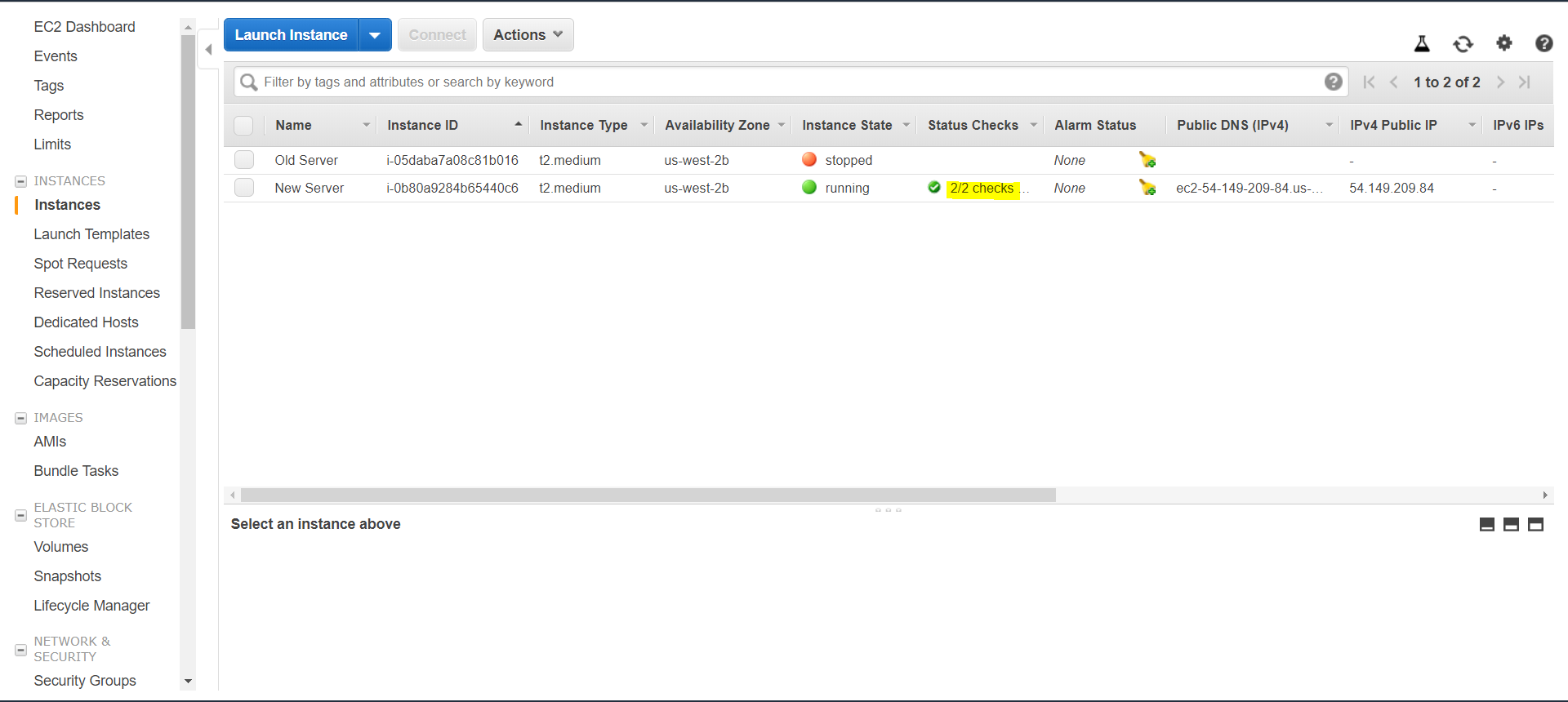Click the experiments flask icon
This screenshot has width=1568, height=702.
click(1422, 44)
